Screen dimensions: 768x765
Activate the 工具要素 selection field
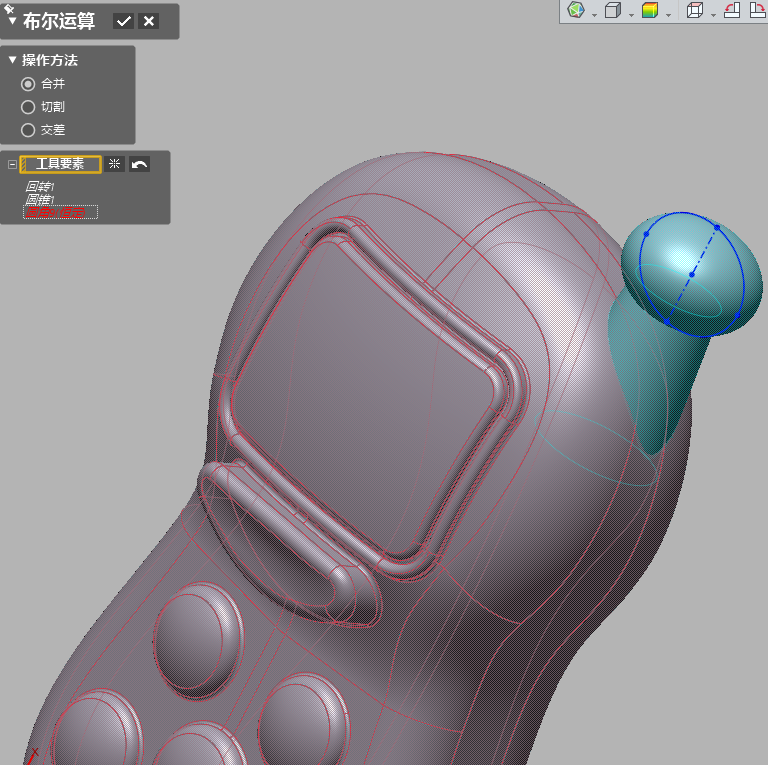[x=60, y=164]
